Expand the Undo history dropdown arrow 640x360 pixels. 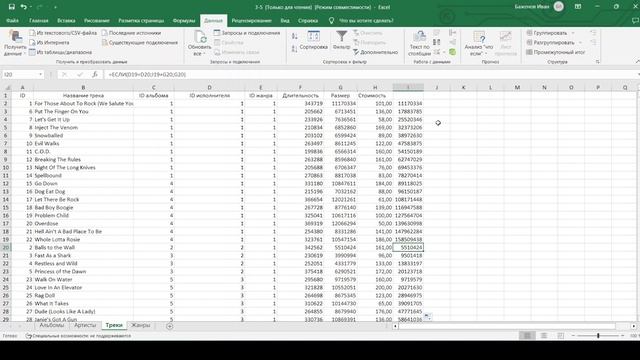pos(31,7)
